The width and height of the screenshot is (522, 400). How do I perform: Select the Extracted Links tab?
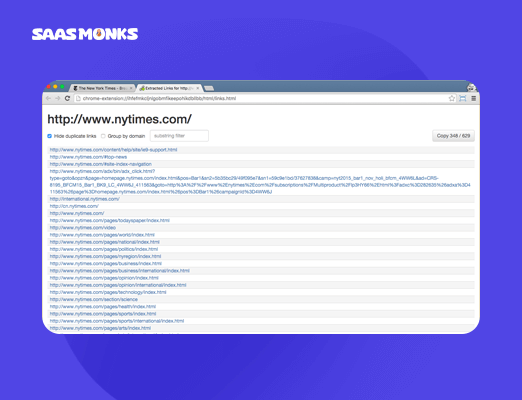coord(169,88)
